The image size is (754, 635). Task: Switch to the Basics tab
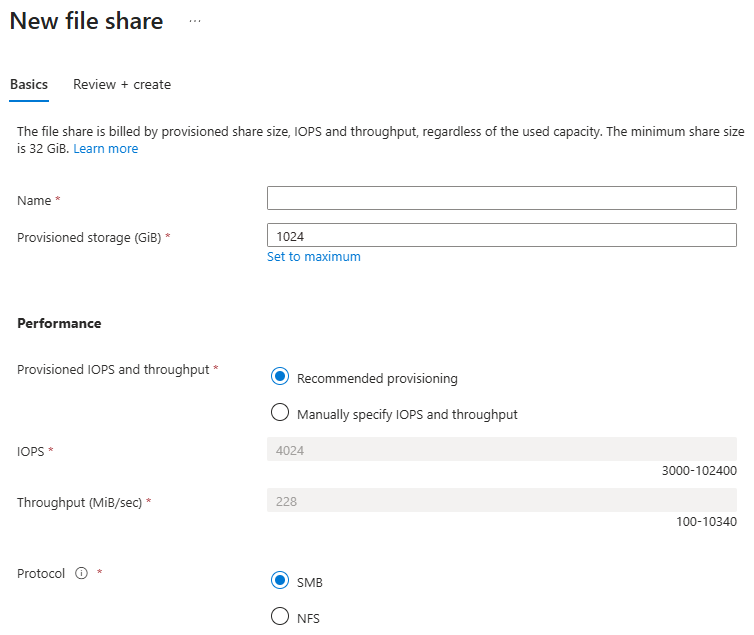tap(29, 85)
